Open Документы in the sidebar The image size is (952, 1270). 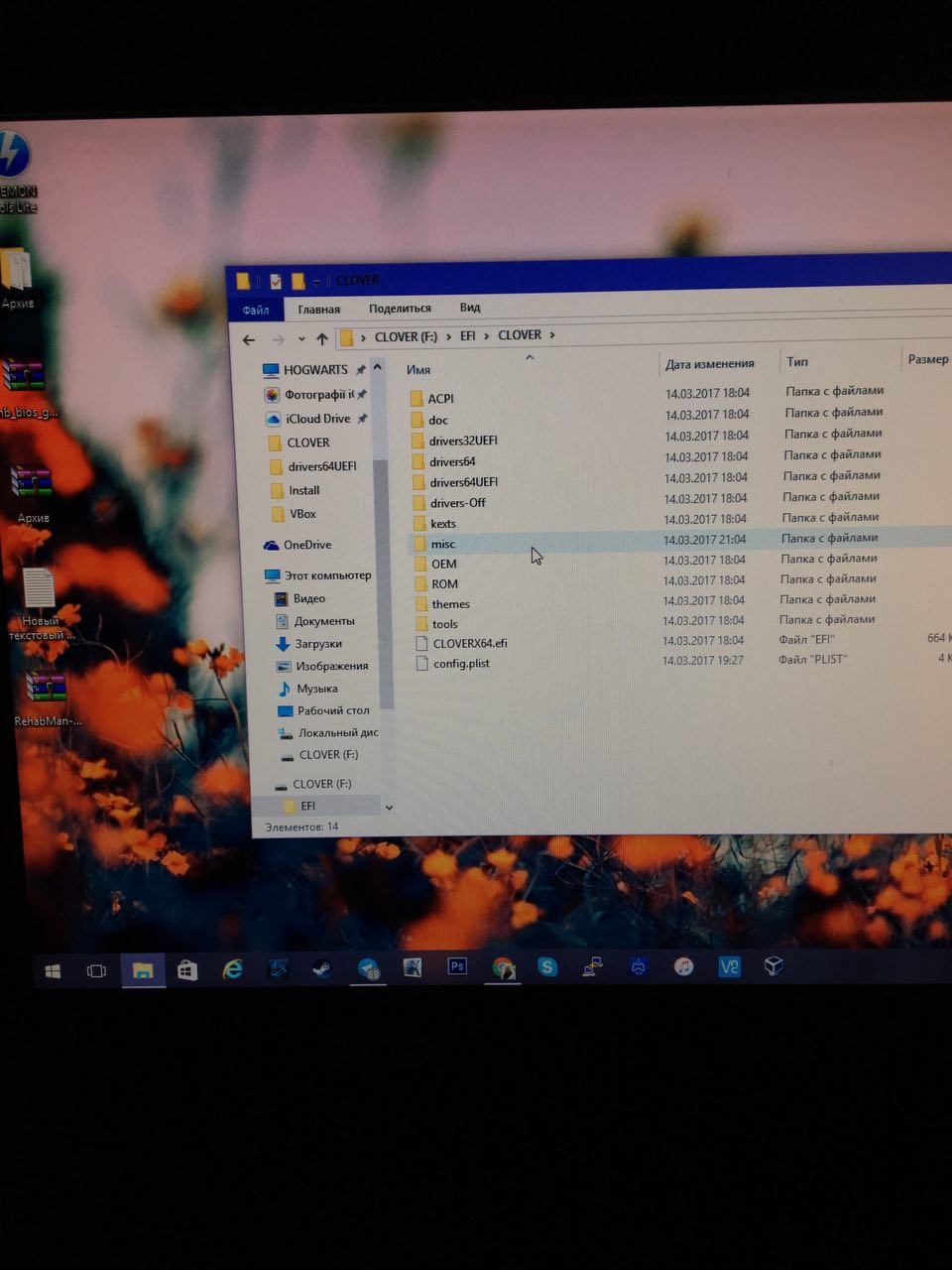click(x=324, y=621)
